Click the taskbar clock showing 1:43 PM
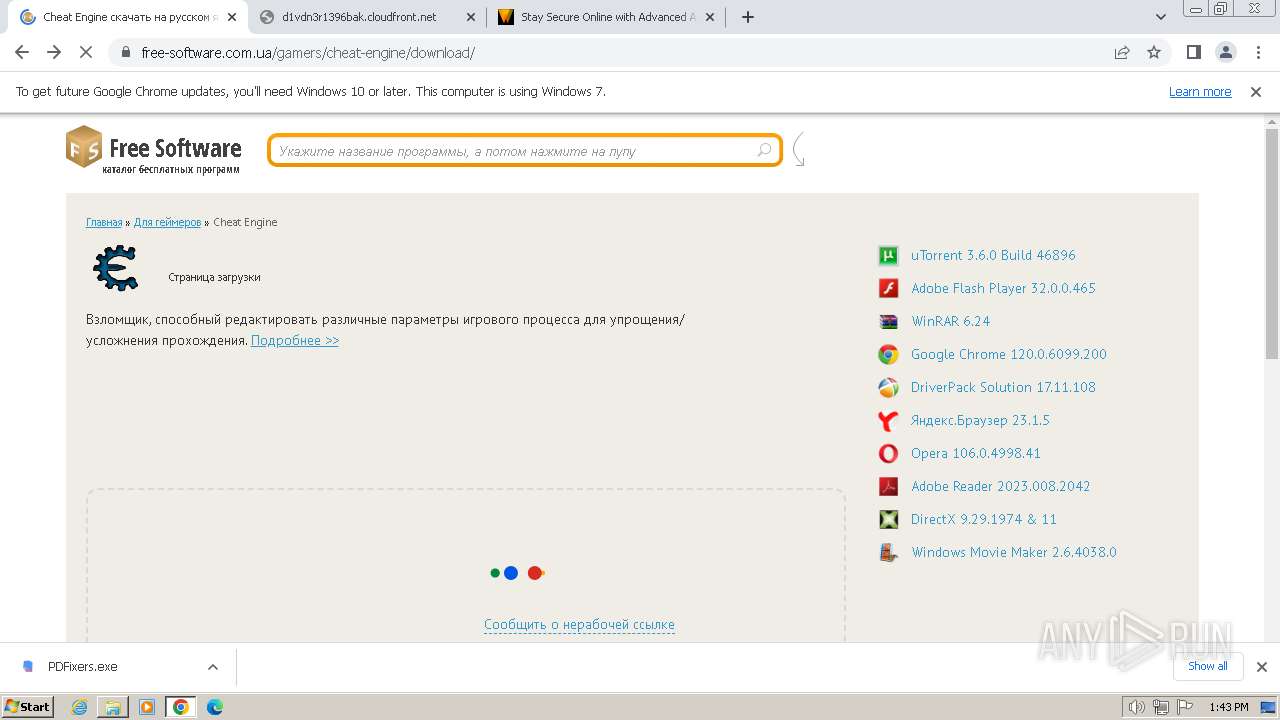Image resolution: width=1280 pixels, height=720 pixels. [x=1228, y=707]
